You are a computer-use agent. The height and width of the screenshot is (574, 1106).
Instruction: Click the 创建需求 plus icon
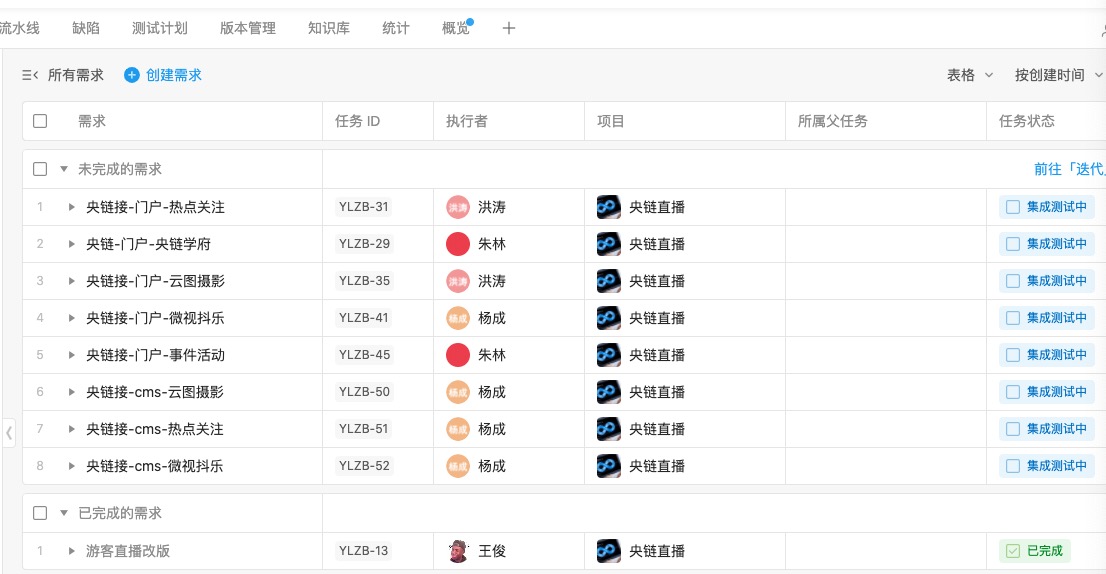click(x=132, y=75)
